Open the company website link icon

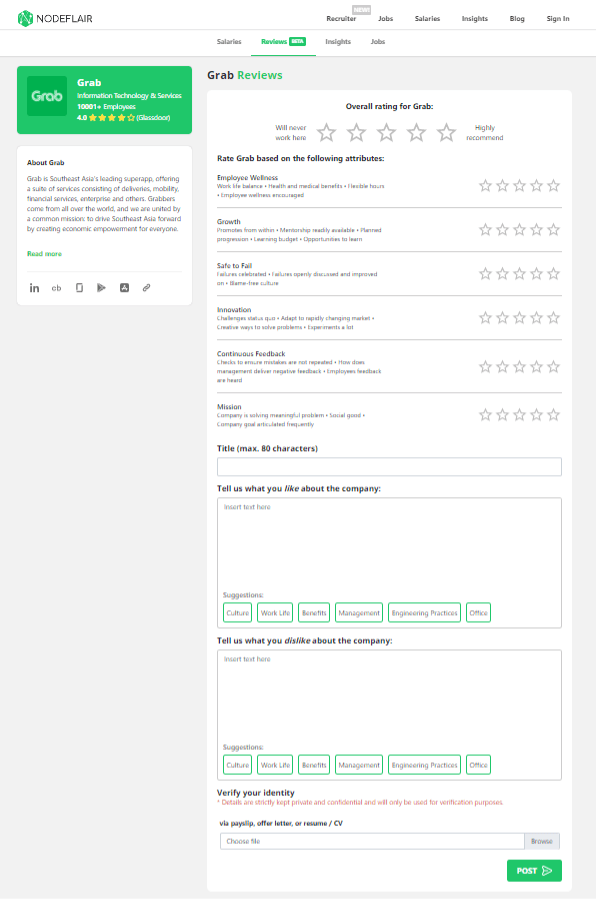pyautogui.click(x=146, y=288)
